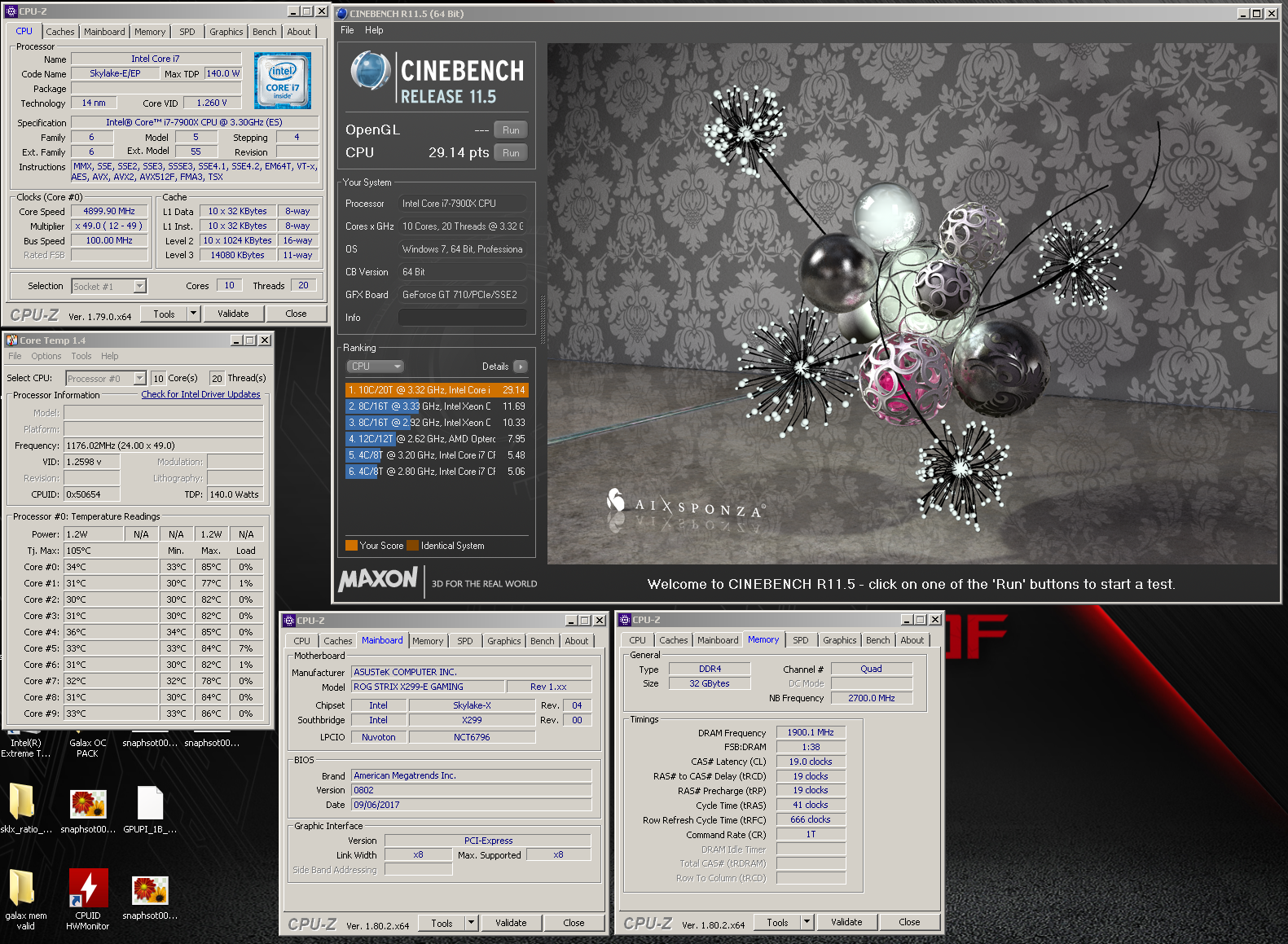Image resolution: width=1288 pixels, height=944 pixels.
Task: Click the top CPU-Z window title icon
Action: pyautogui.click(x=11, y=11)
